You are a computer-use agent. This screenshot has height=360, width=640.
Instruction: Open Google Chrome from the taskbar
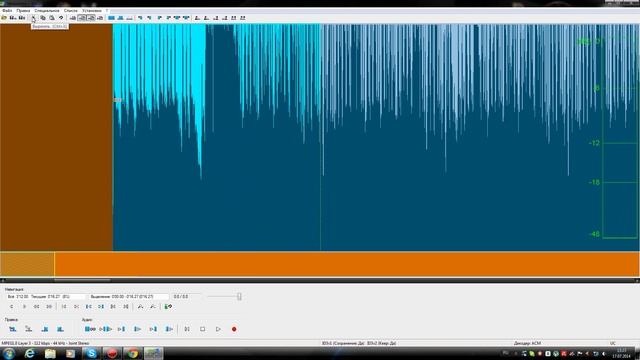tap(133, 353)
